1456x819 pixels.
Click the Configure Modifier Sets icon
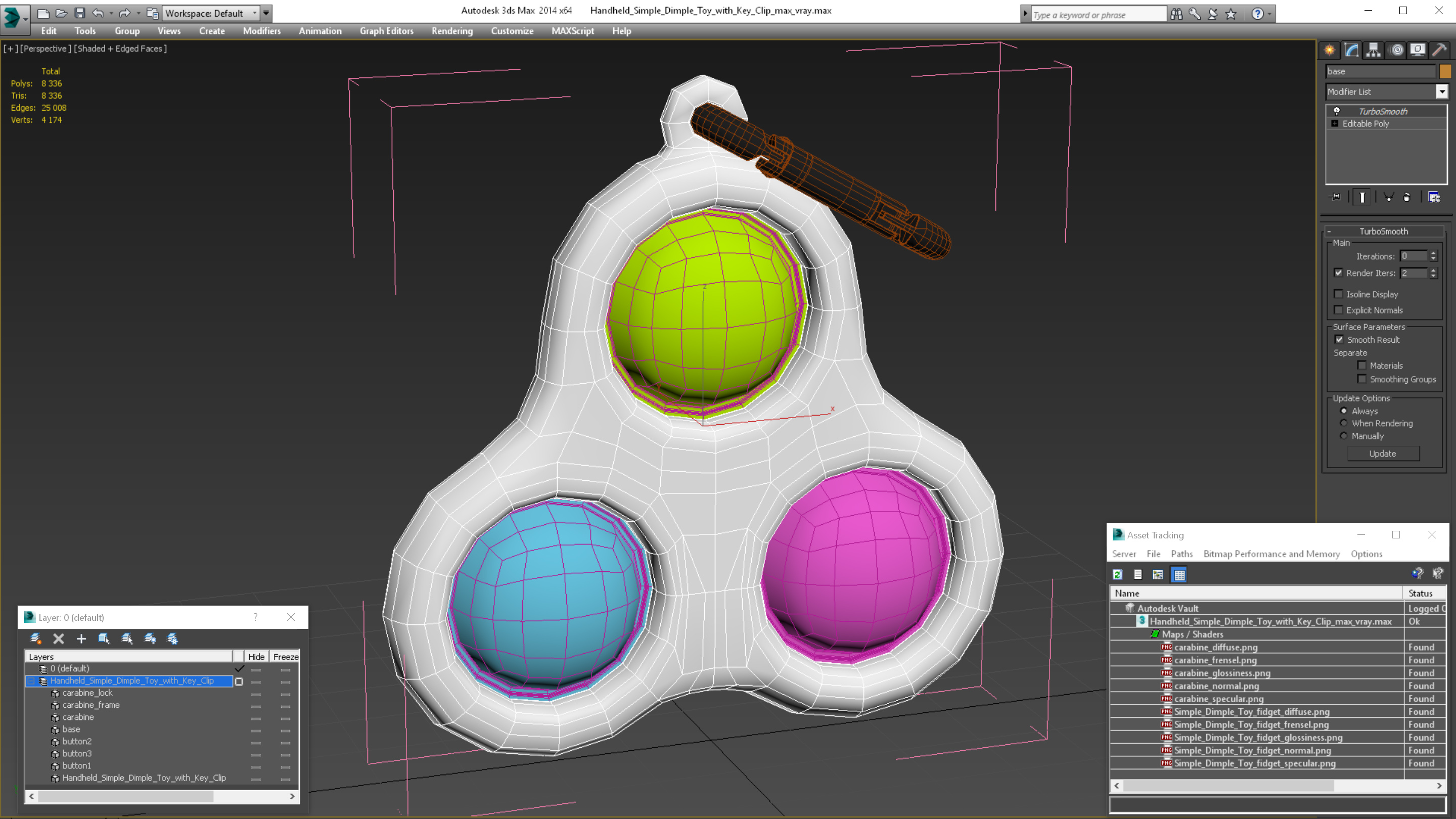[x=1434, y=197]
